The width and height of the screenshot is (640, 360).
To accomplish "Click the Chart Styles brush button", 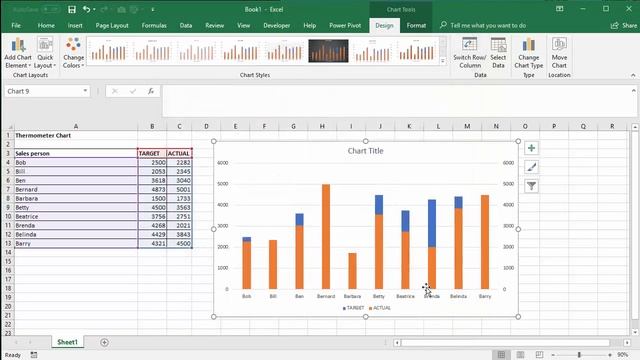I will tap(531, 167).
